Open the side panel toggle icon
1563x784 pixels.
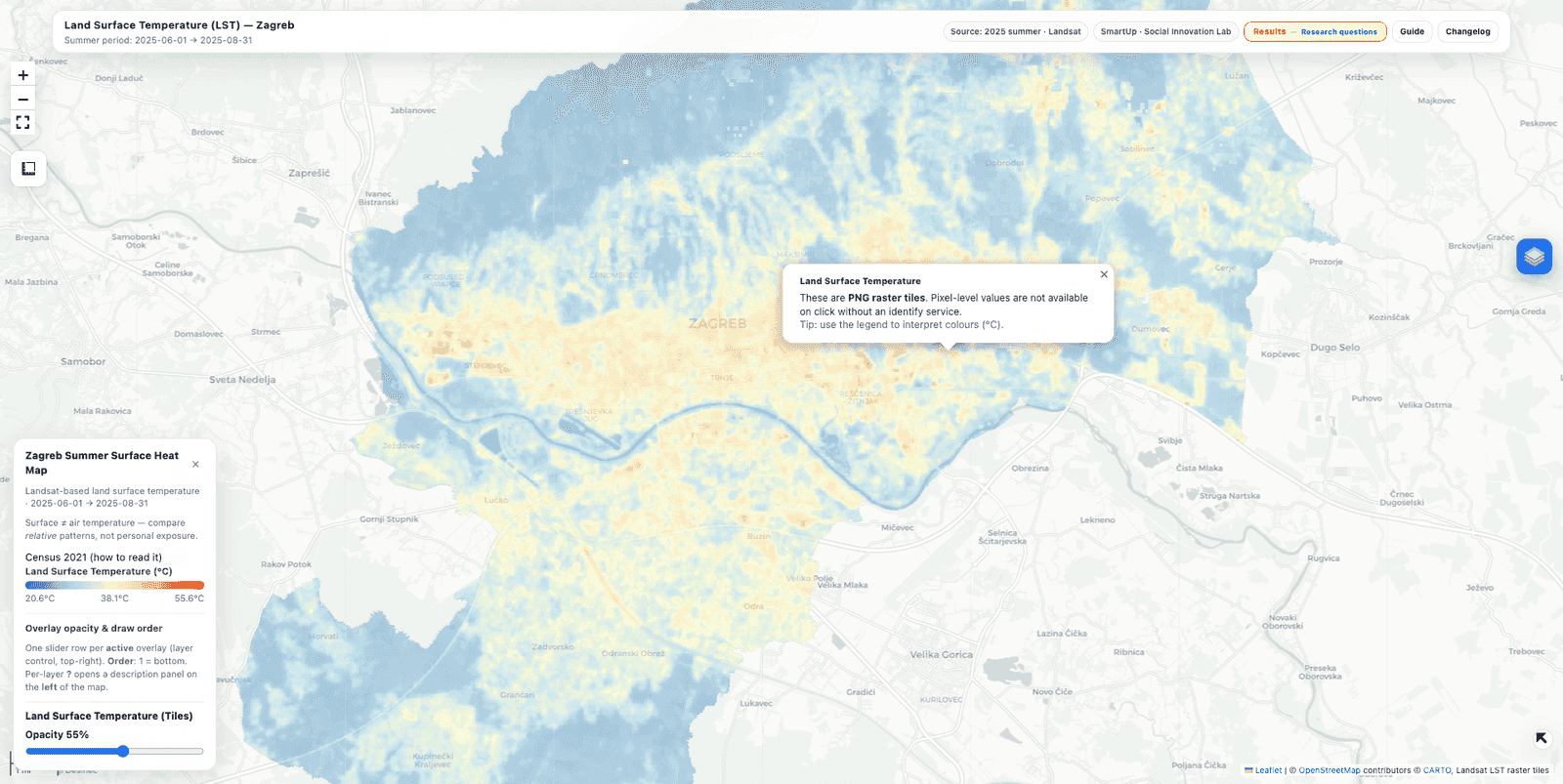coord(28,169)
